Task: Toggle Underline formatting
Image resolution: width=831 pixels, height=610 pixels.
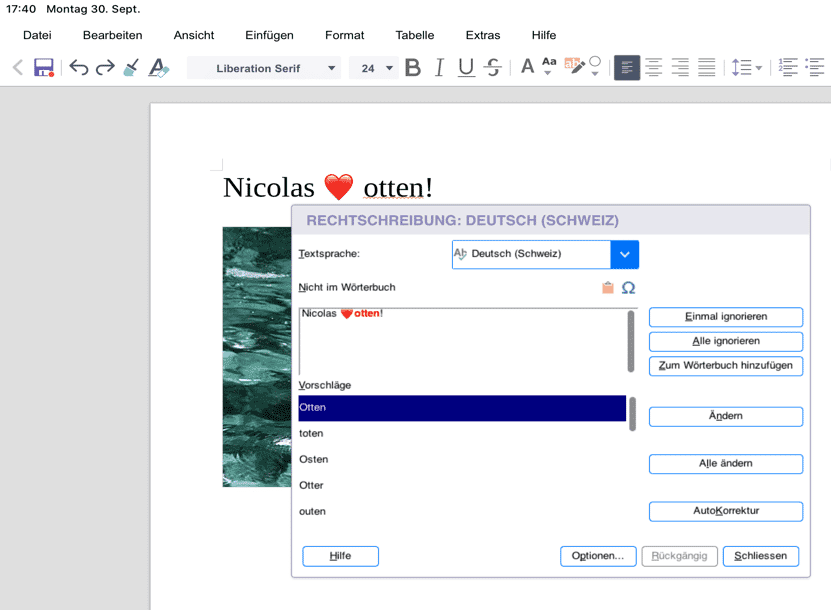Action: pyautogui.click(x=465, y=68)
